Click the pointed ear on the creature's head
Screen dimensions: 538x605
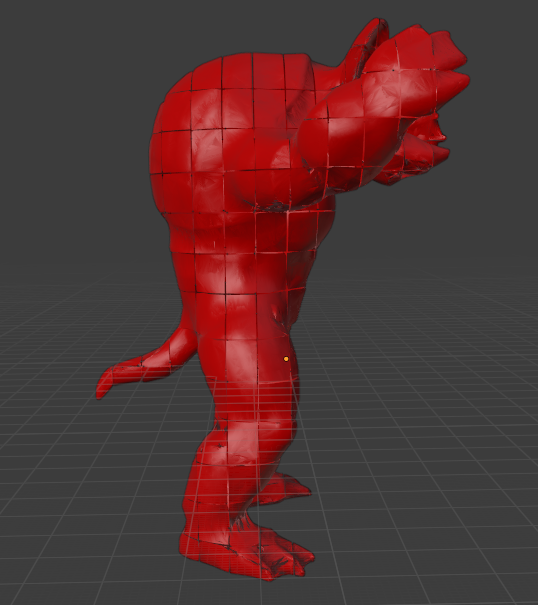tap(371, 42)
